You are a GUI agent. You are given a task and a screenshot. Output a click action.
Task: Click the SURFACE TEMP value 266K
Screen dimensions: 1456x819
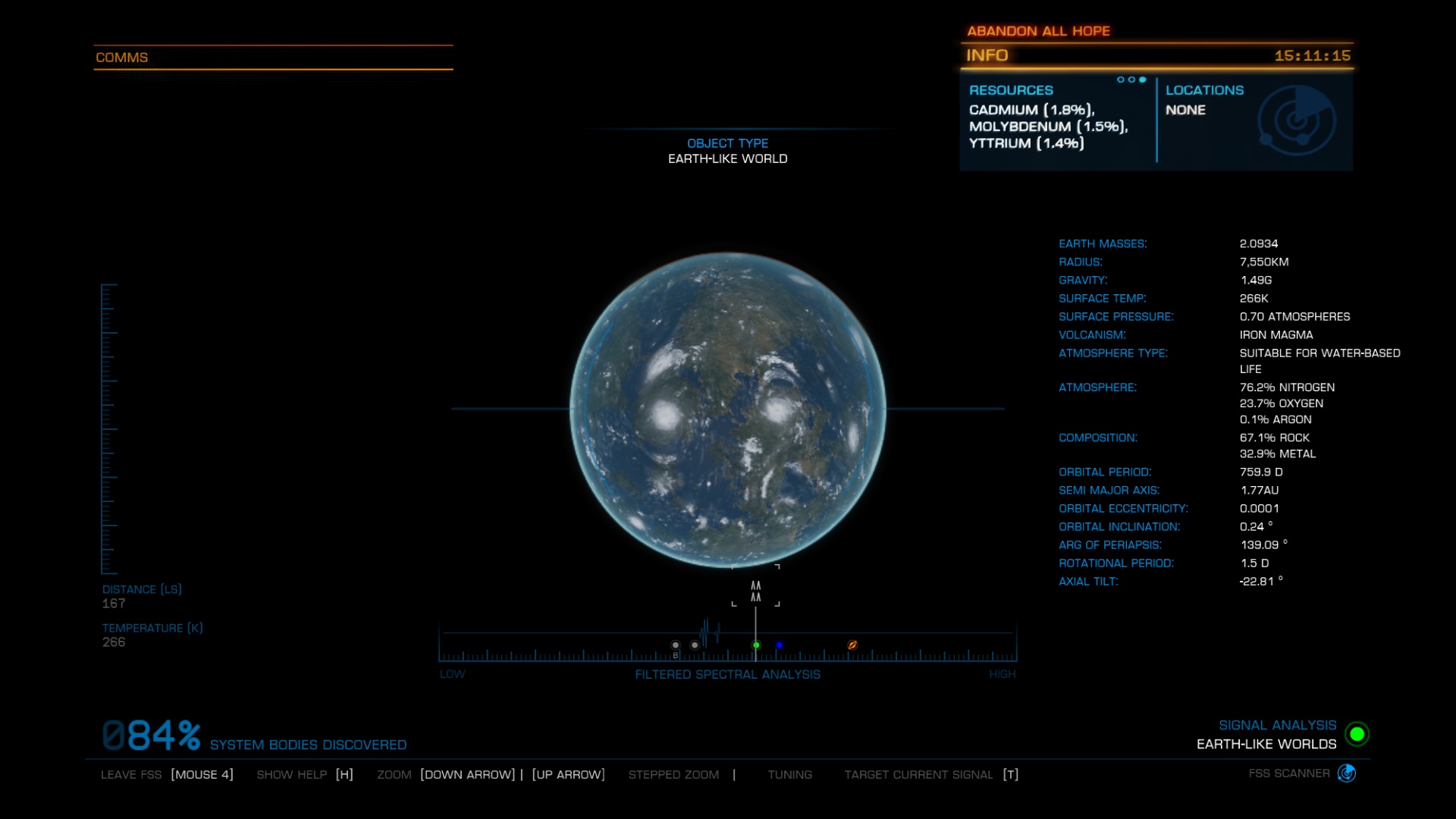1254,298
